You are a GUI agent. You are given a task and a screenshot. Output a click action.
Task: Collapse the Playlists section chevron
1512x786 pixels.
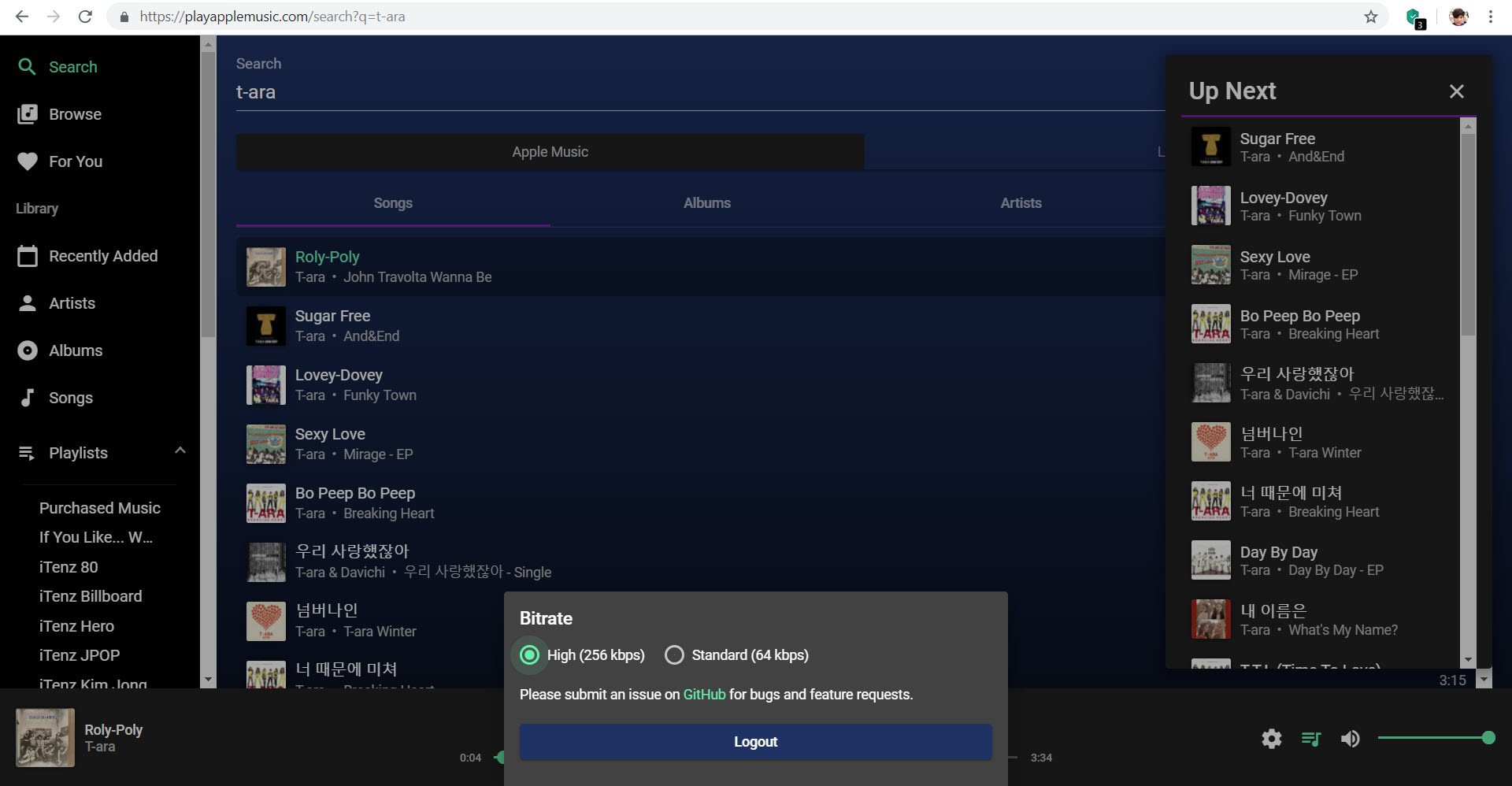(180, 450)
